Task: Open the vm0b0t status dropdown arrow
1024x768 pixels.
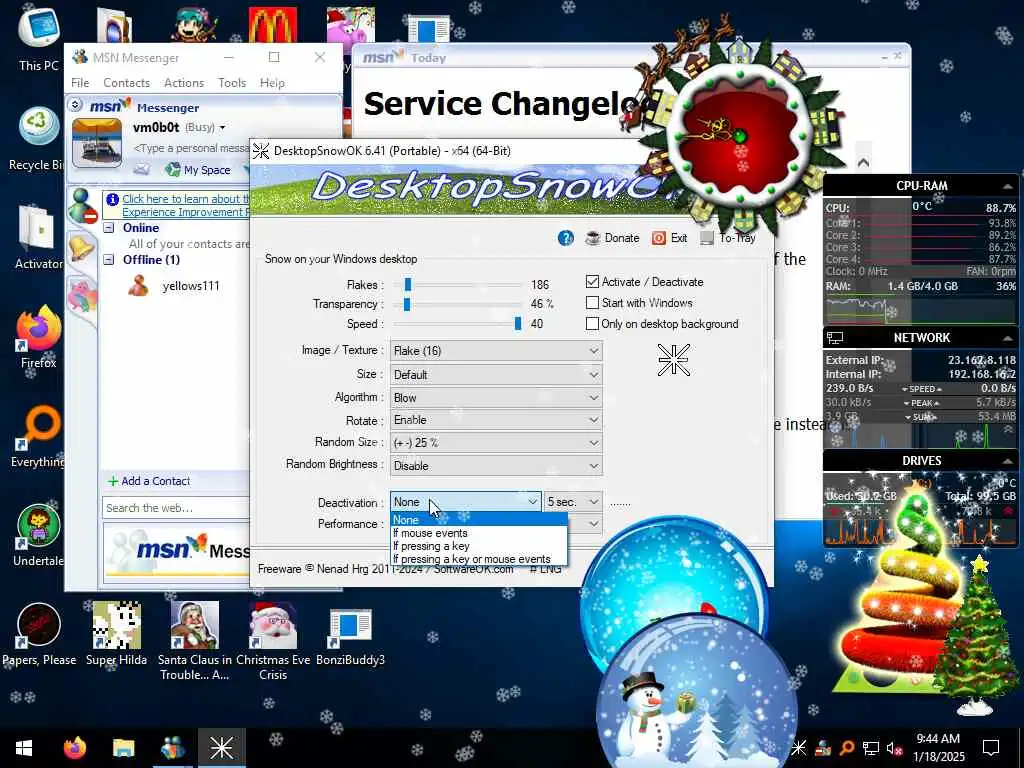Action: (x=222, y=127)
